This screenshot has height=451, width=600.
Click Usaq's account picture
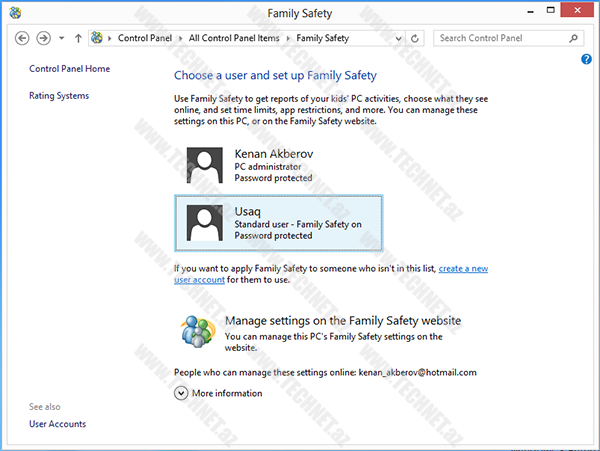(x=204, y=223)
